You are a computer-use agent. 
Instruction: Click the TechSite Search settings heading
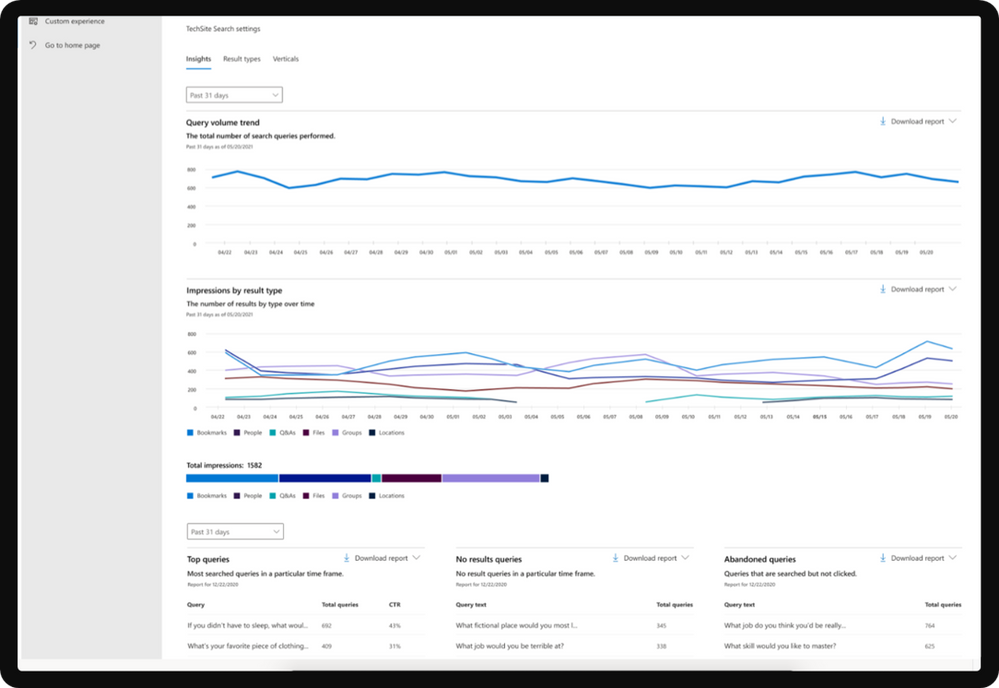pyautogui.click(x=223, y=29)
